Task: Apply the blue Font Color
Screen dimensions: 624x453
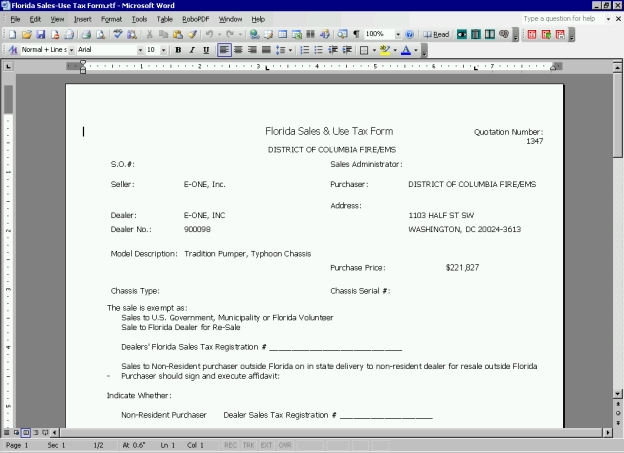Action: (x=406, y=50)
